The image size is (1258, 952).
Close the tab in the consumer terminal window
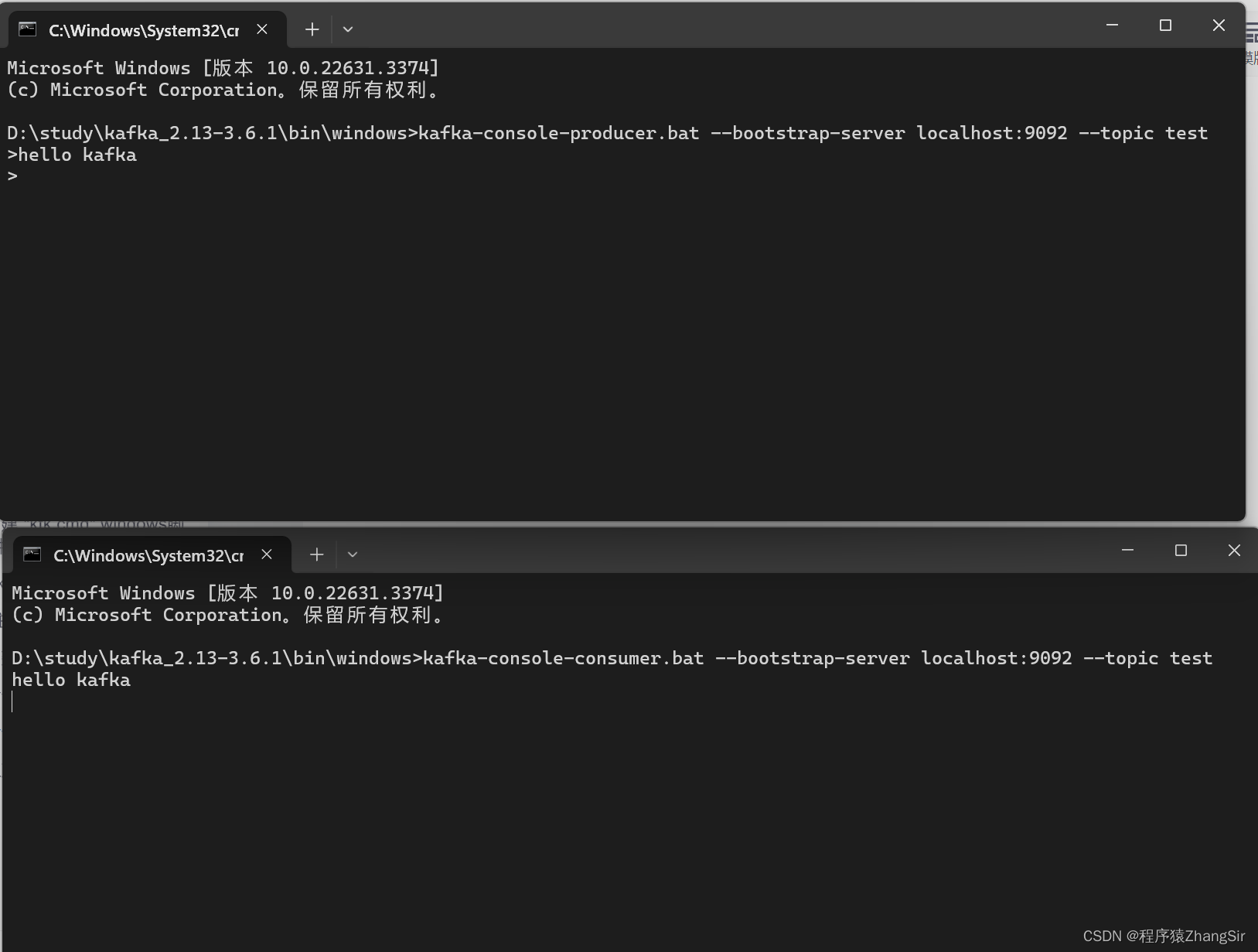267,554
